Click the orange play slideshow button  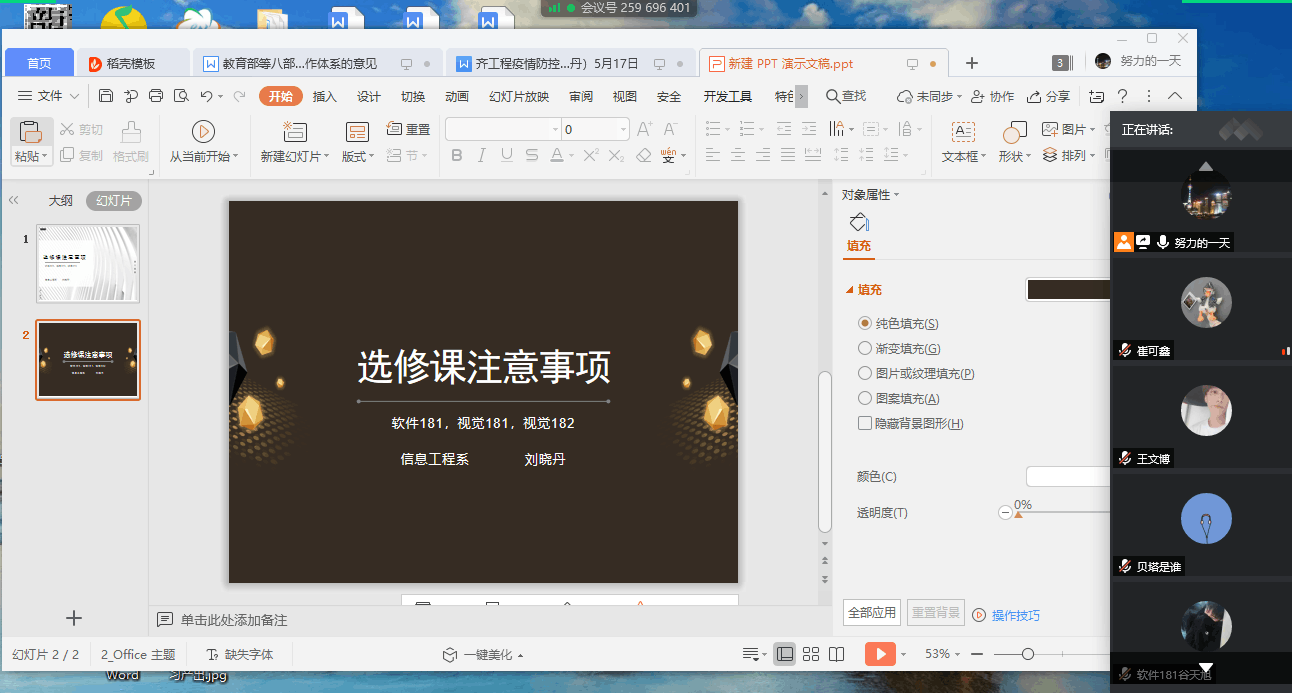(x=879, y=654)
